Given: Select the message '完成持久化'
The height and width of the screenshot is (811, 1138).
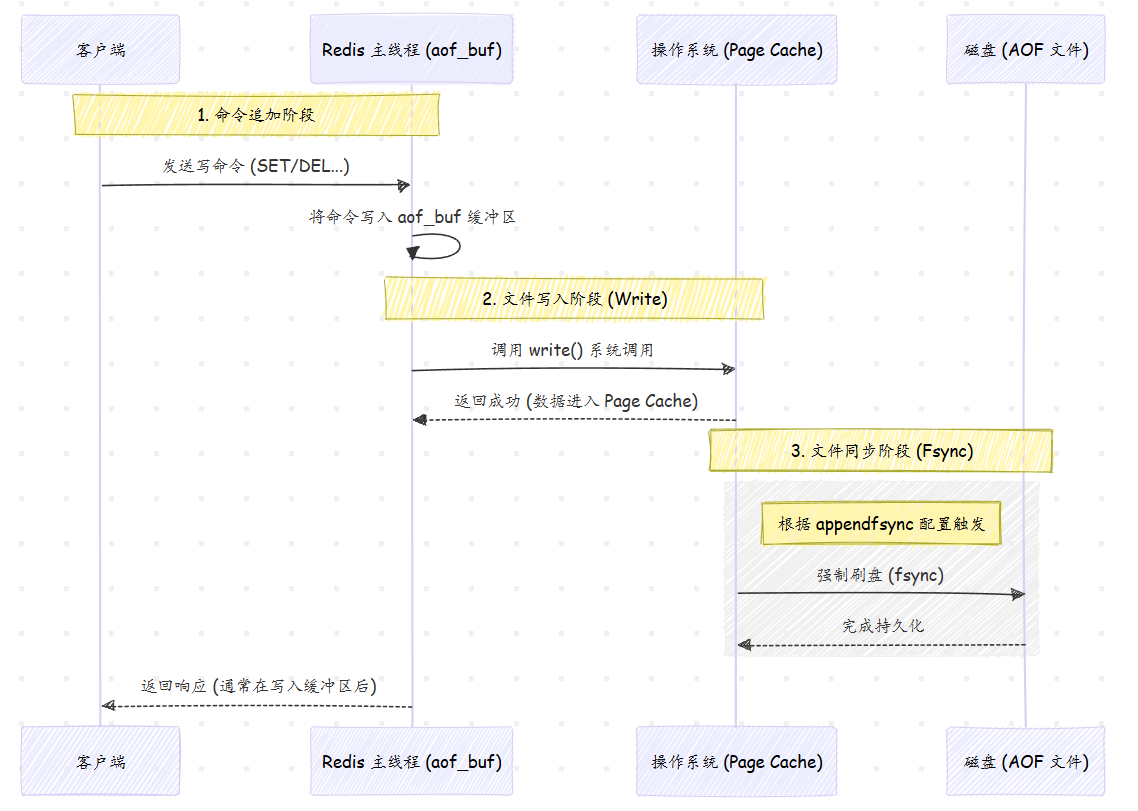Looking at the screenshot, I should [883, 626].
